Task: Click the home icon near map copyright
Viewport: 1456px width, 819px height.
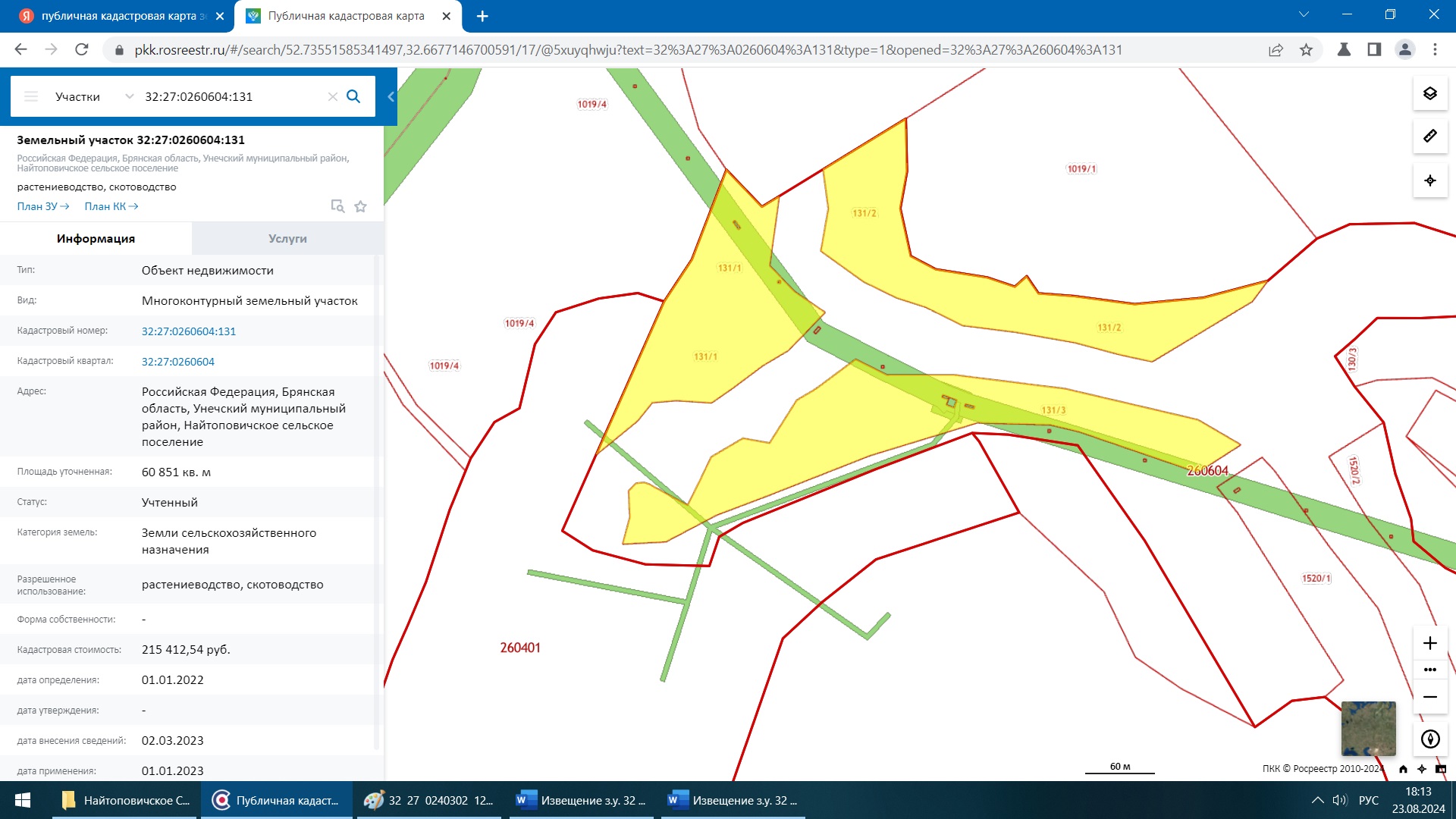Action: coord(1403,768)
